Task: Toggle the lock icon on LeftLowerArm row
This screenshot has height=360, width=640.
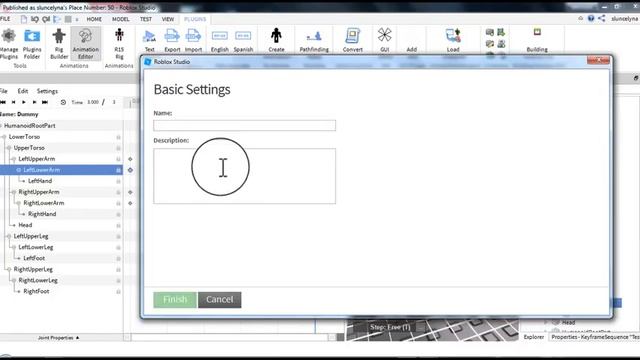Action: [118, 170]
